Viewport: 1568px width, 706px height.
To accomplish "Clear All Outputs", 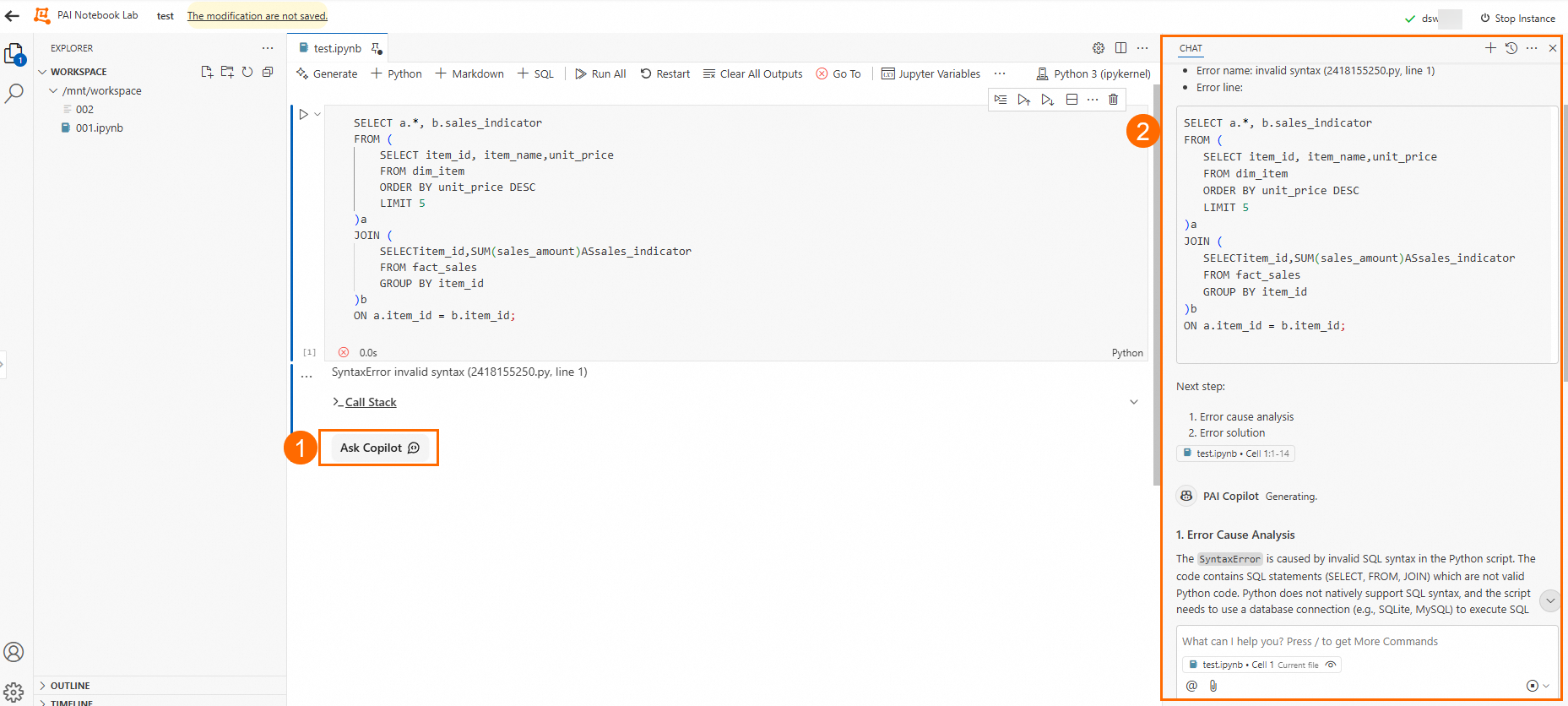I will click(x=752, y=73).
